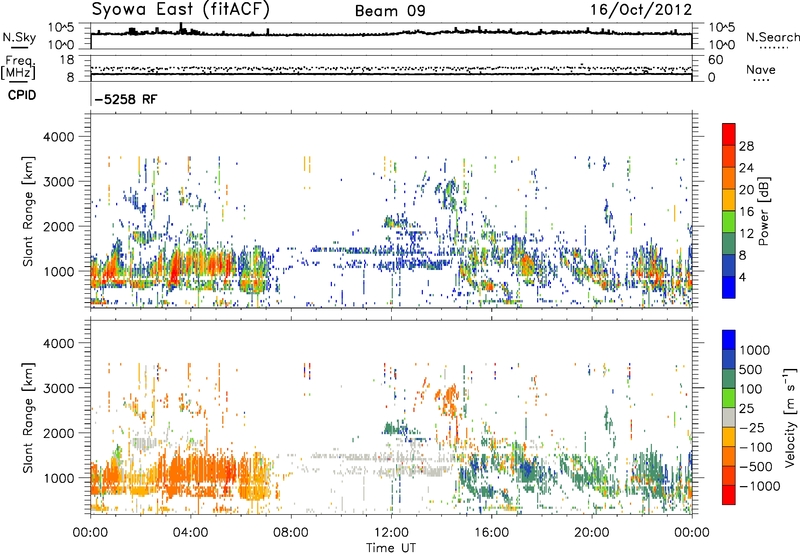The image size is (800, 554).
Task: Click the 'Nave' legend label
Action: [x=761, y=69]
